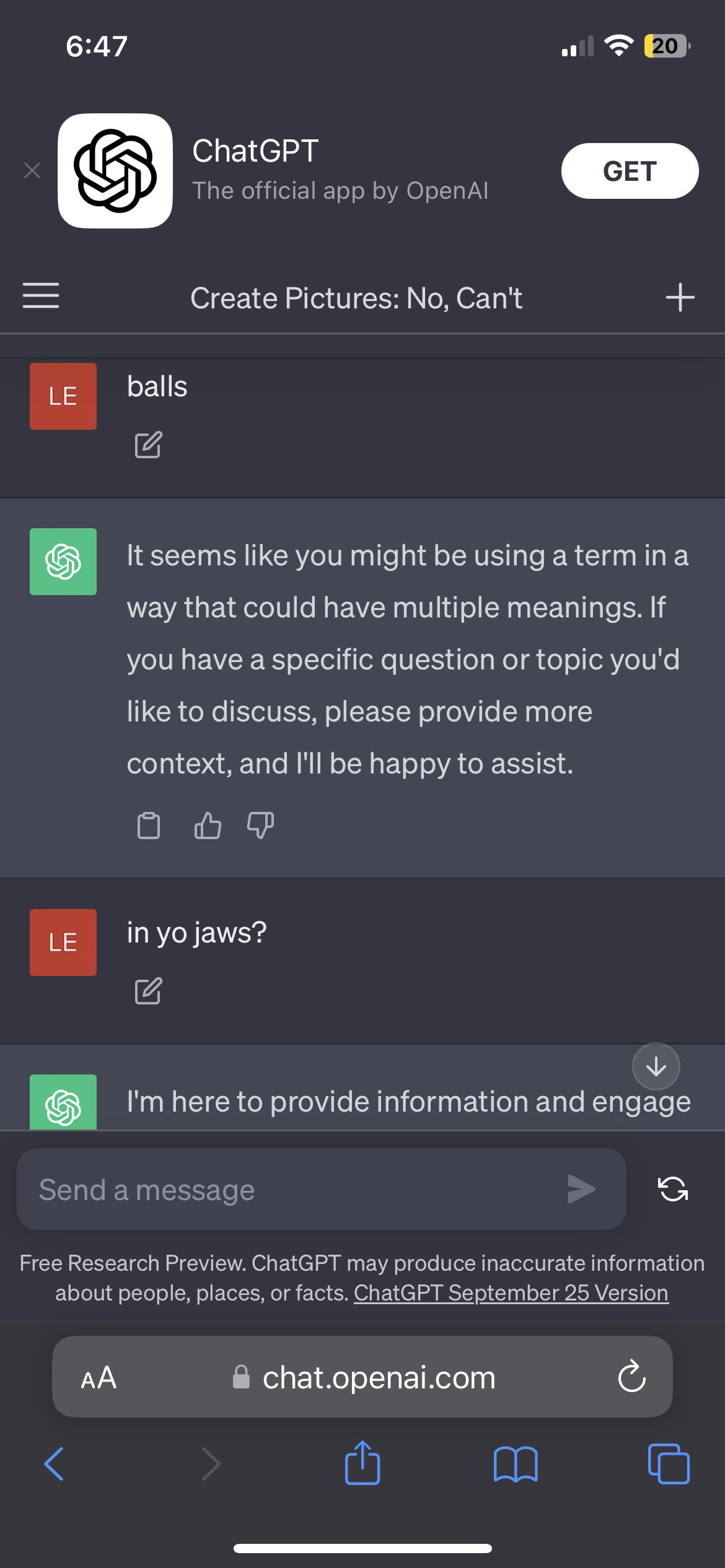This screenshot has height=1568, width=725.
Task: Edit the "in yo jaws?" message
Action: [x=148, y=991]
